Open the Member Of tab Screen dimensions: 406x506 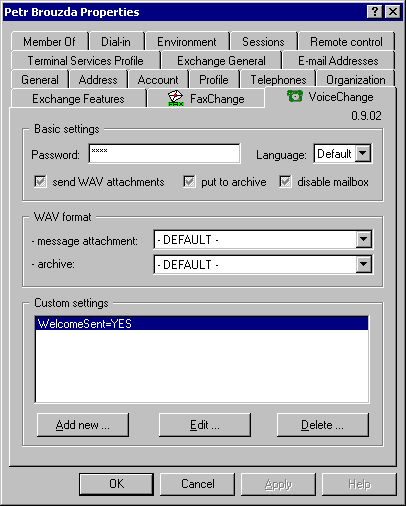click(49, 42)
